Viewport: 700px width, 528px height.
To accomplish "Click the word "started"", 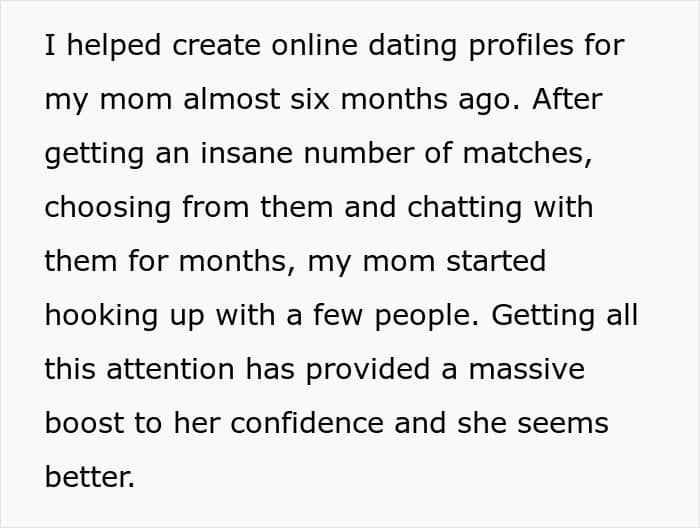I will (496, 261).
